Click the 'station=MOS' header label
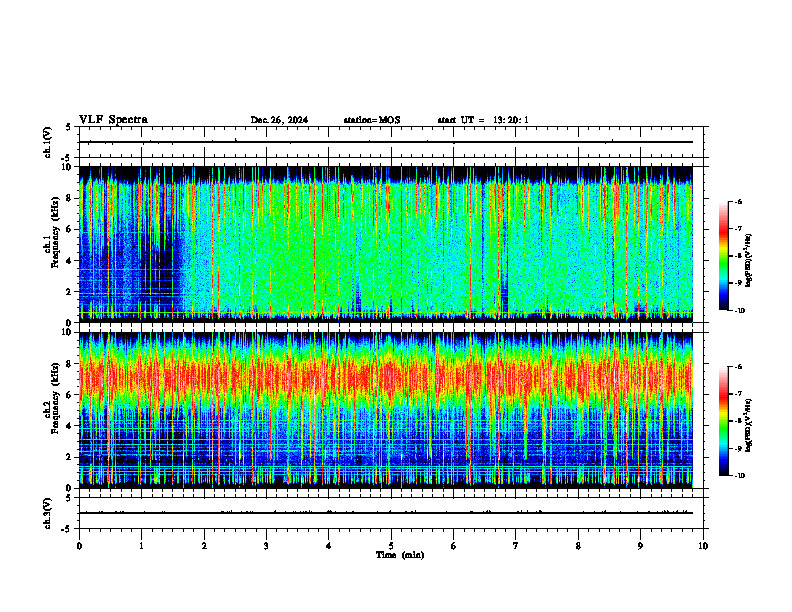This screenshot has width=792, height=612. point(372,120)
